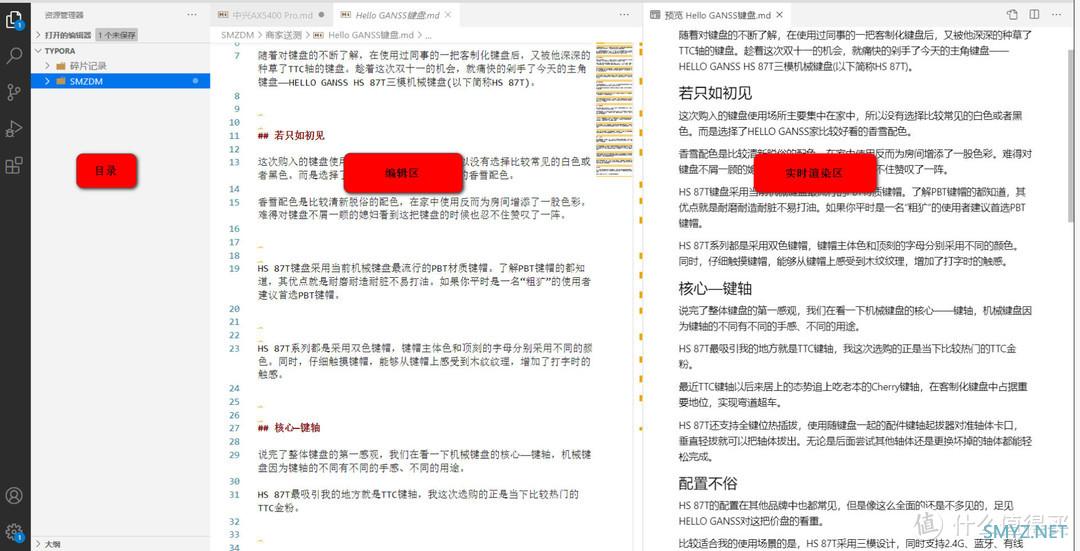Select the SMZDM folder in the tree
Screen dimensions: 1080x551
point(86,80)
